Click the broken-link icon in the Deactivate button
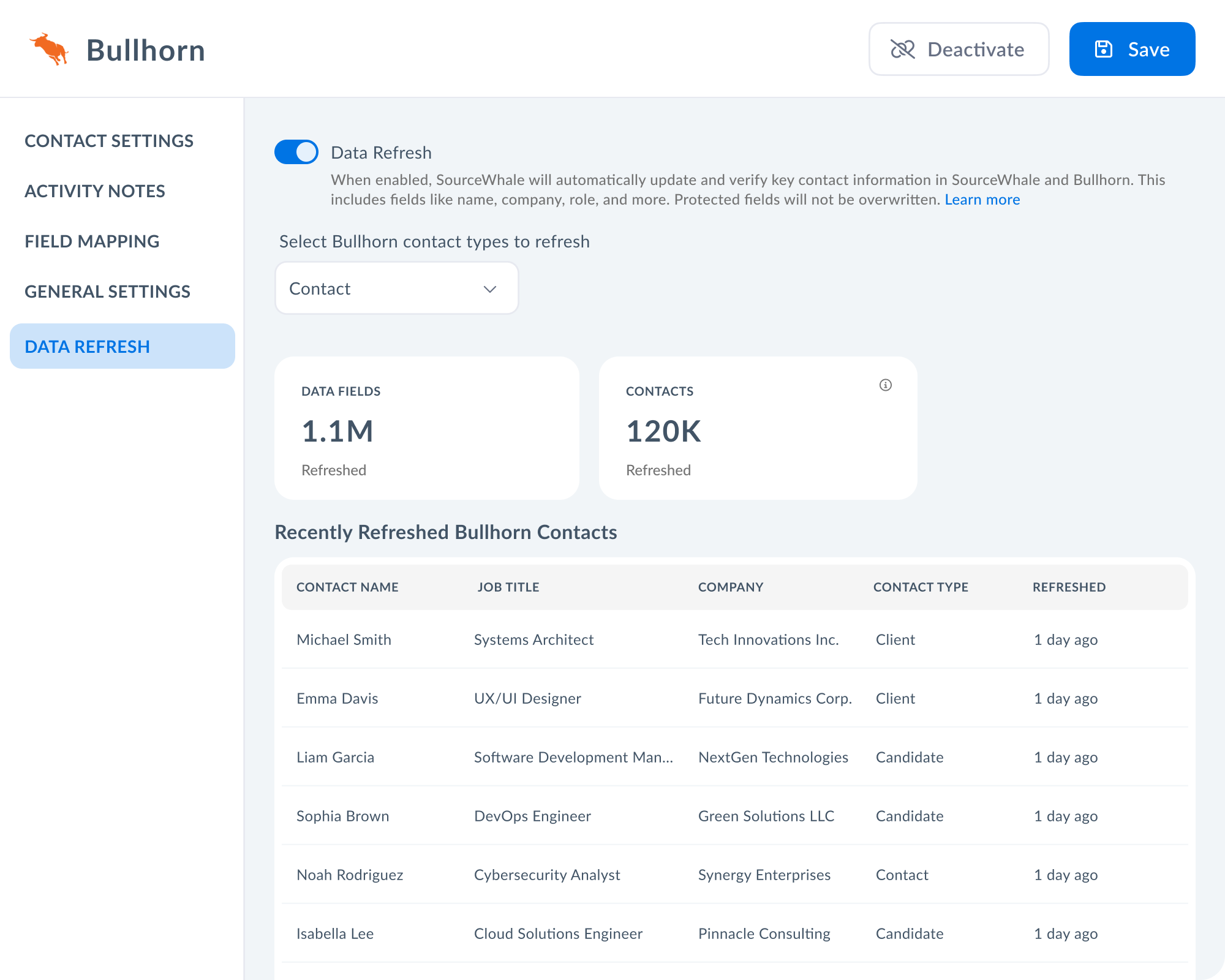 (902, 49)
